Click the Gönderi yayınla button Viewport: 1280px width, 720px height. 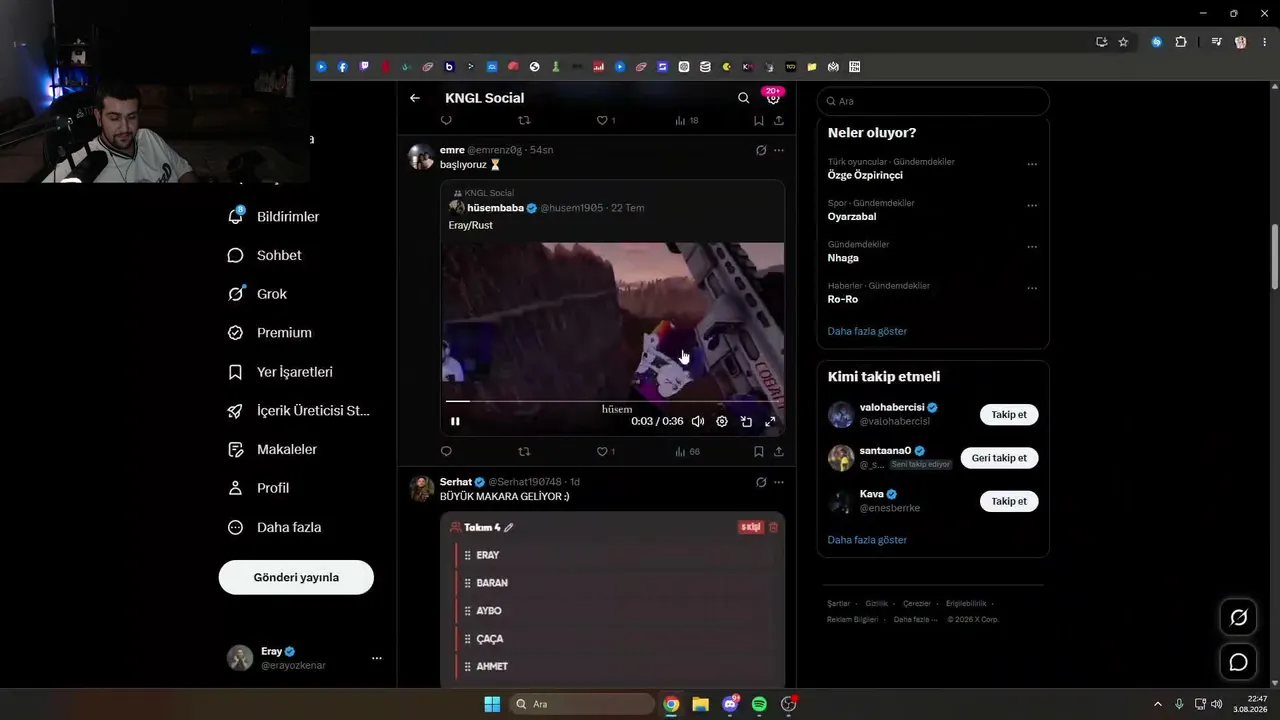tap(296, 577)
